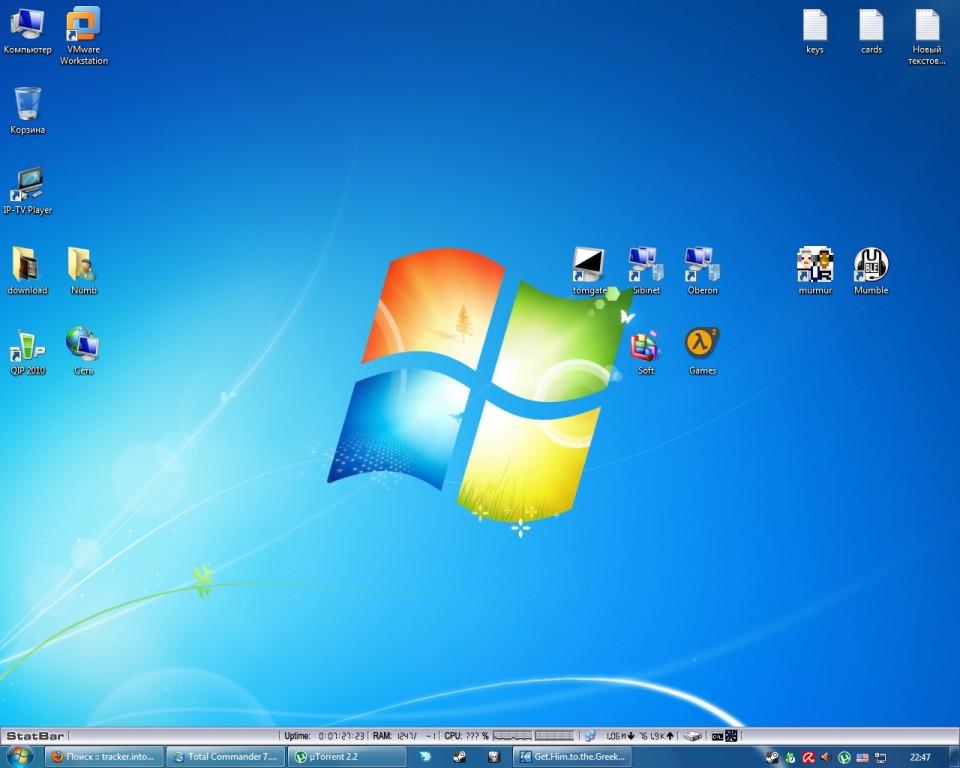Open the network connection tray icon
The width and height of the screenshot is (960, 768).
[880, 758]
